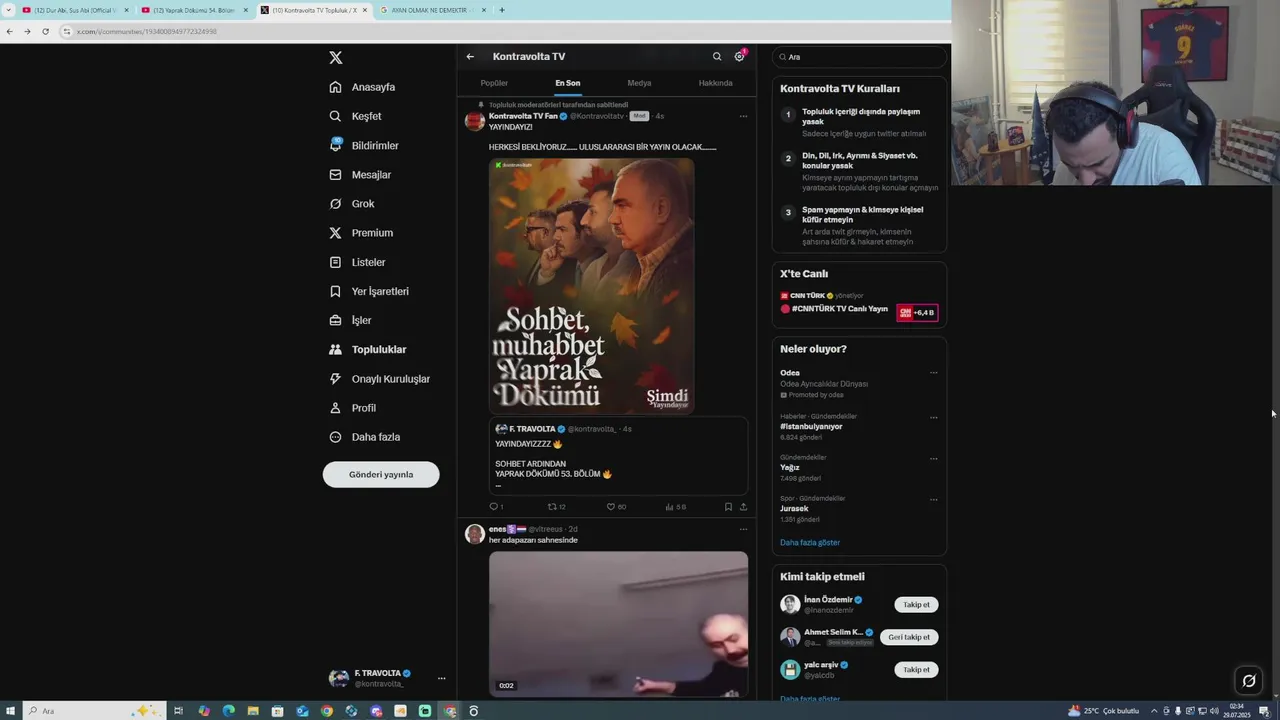Play enes her adapazarı sahnesinde video
This screenshot has height=720, width=1280.
618,623
